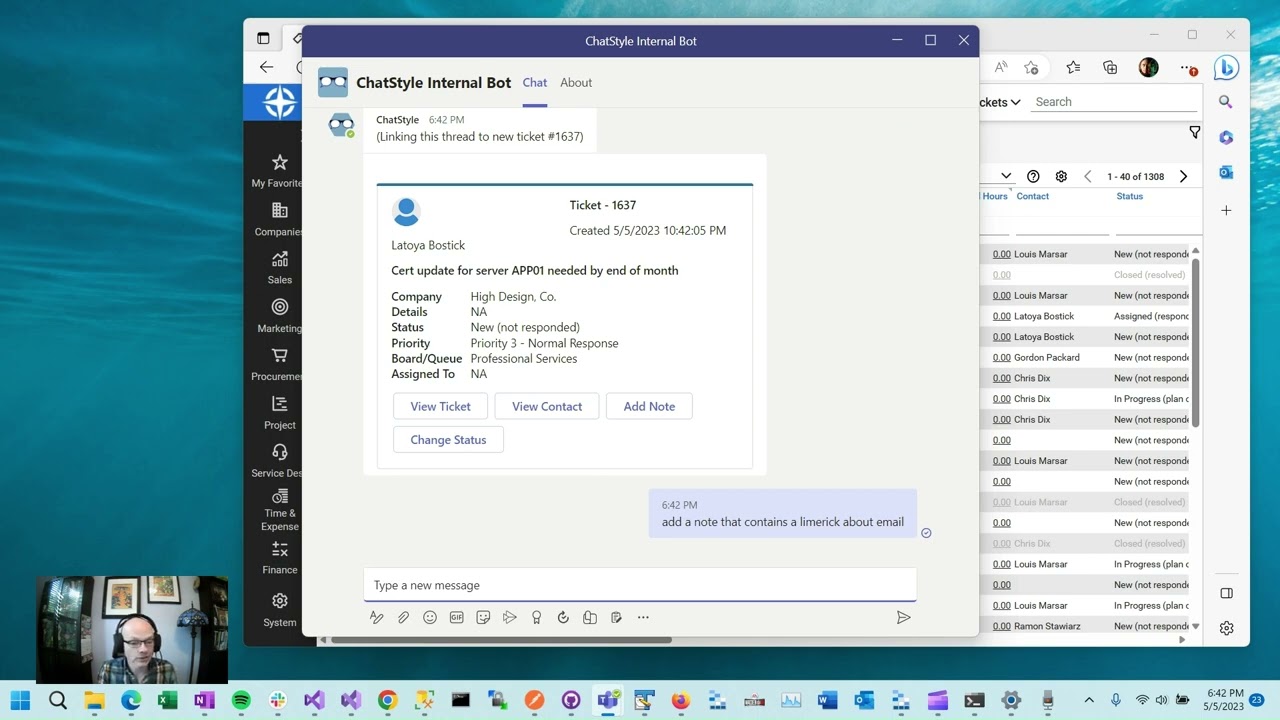Screen dimensions: 1280x720
Task: Open the 6:42 PM clock and date
Action: [1224, 700]
